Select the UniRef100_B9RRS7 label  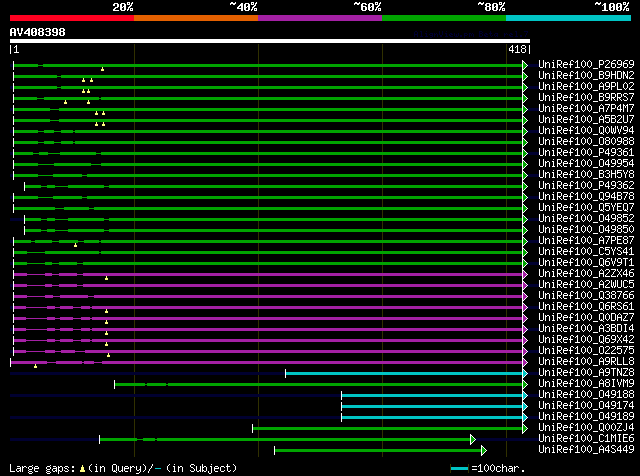pos(586,97)
